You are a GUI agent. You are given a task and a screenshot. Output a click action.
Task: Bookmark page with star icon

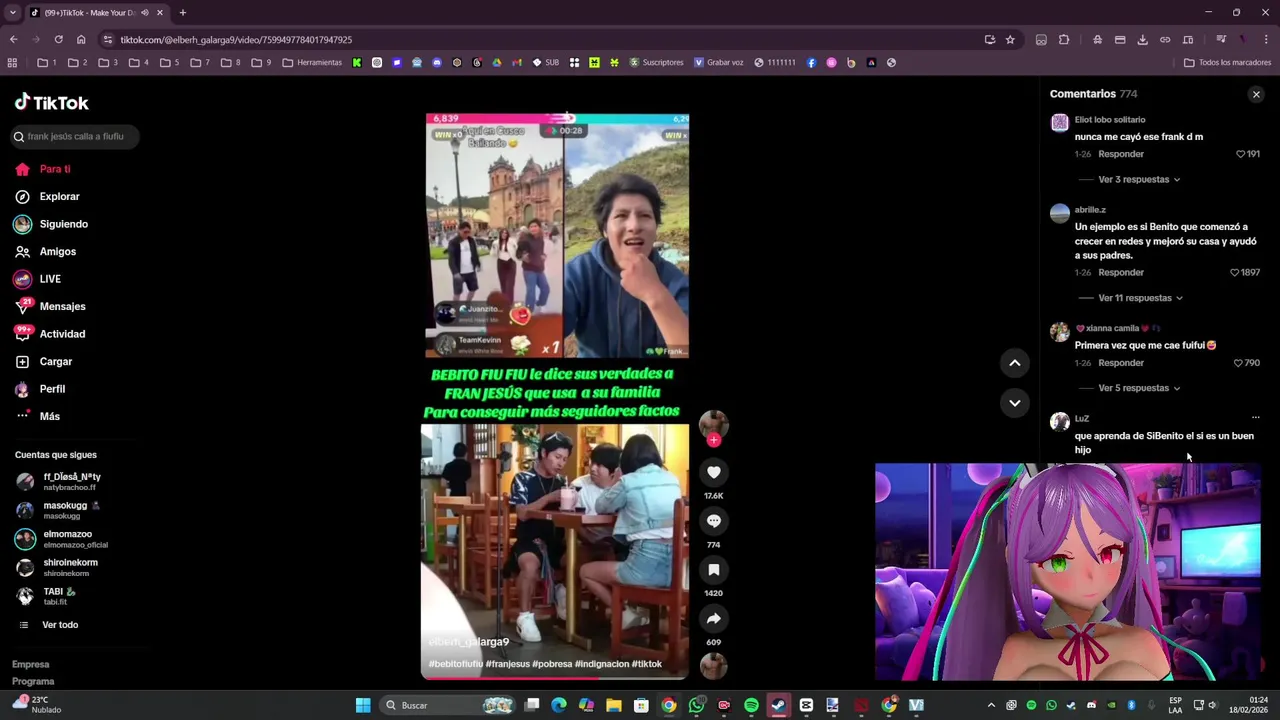1010,39
